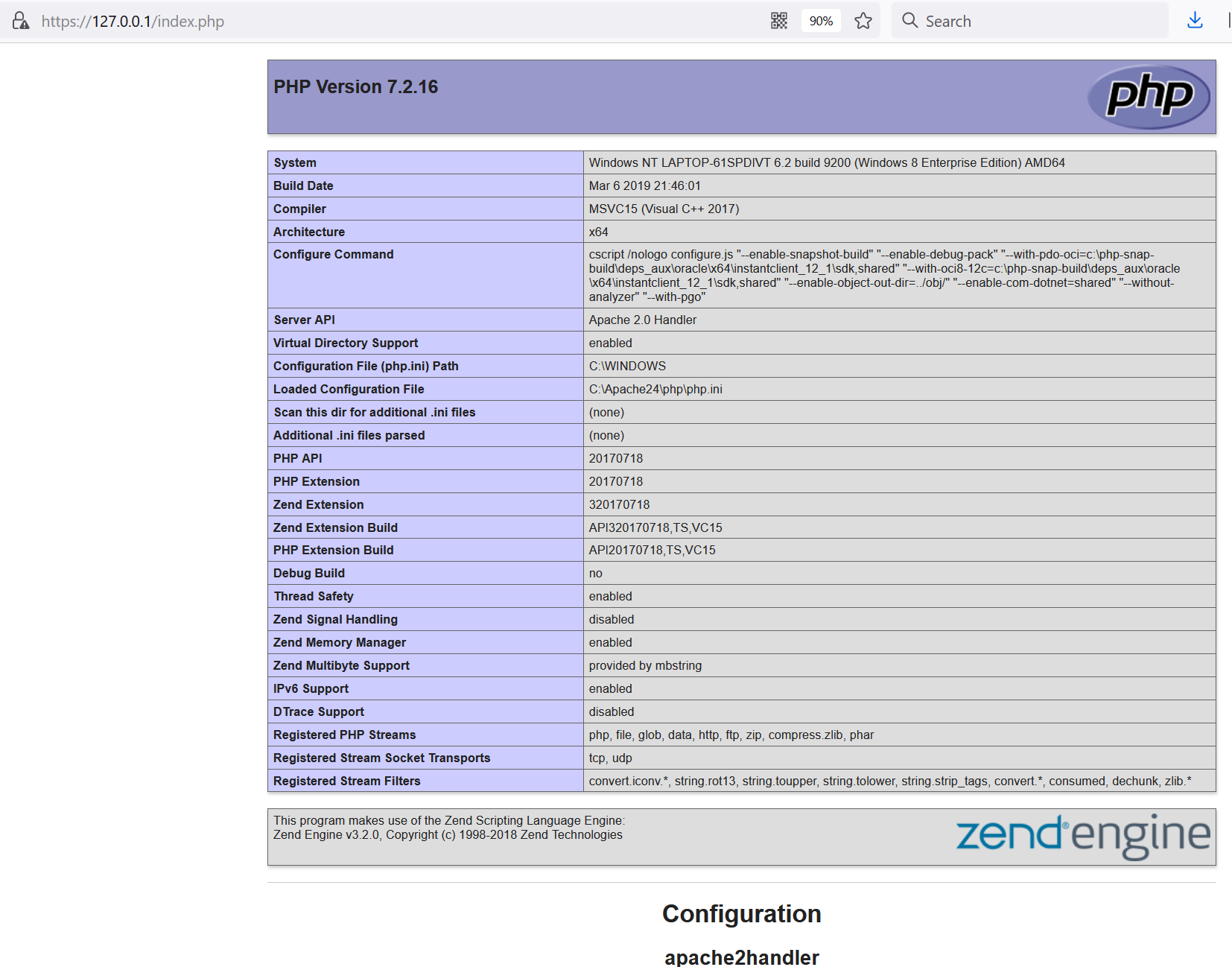Select the Zend Engine v3.2.0 copyright text
Image resolution: width=1232 pixels, height=967 pixels.
[448, 834]
